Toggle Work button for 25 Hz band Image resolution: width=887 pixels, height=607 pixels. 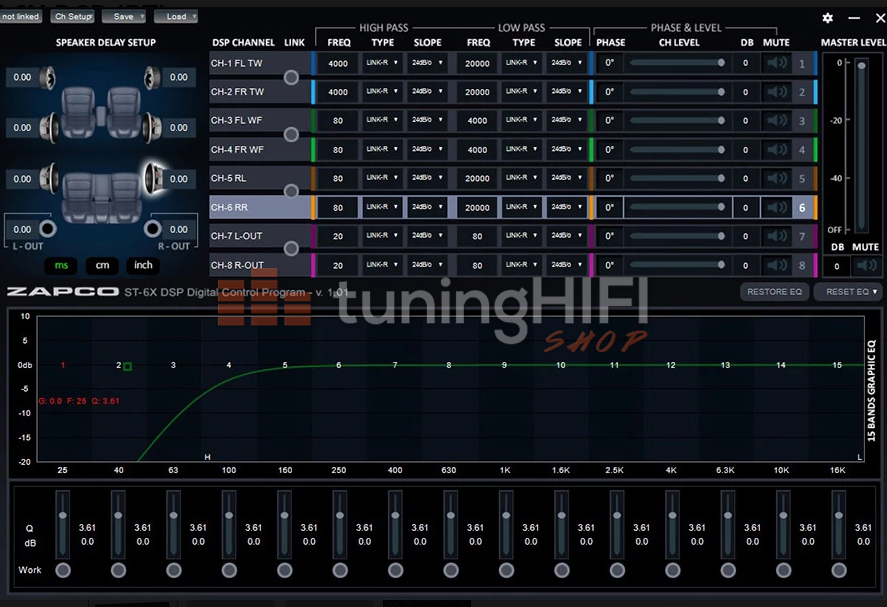coord(63,570)
